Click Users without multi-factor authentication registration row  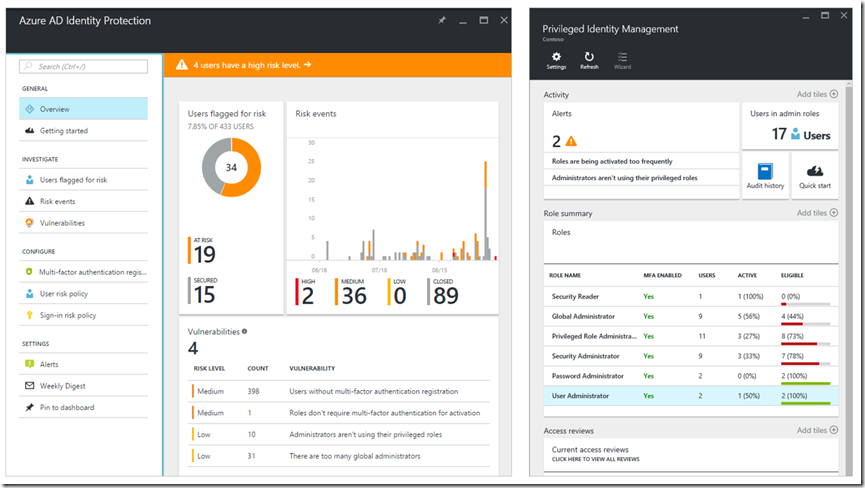[x=339, y=391]
